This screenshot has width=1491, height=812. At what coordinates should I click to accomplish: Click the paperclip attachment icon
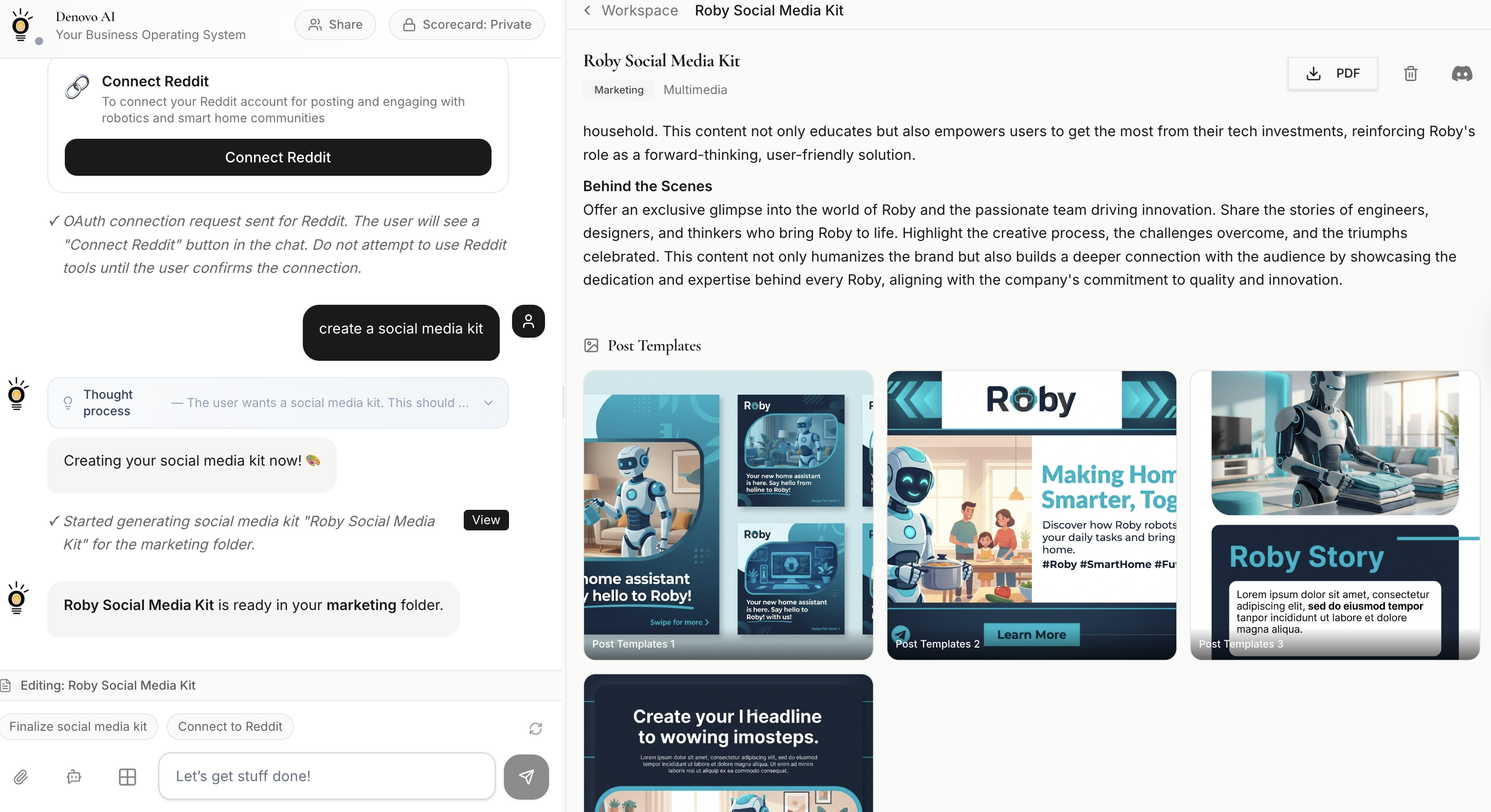[21, 776]
